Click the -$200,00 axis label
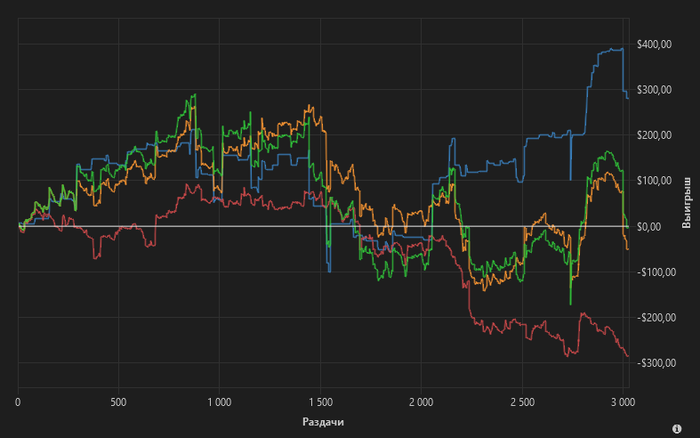 click(x=656, y=317)
